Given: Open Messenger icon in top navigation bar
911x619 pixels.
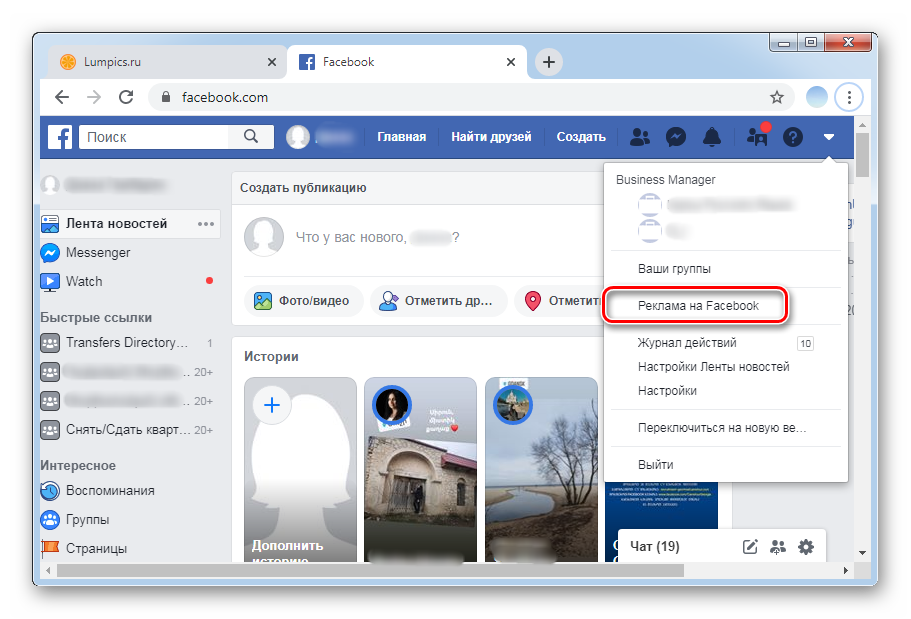Looking at the screenshot, I should point(676,137).
